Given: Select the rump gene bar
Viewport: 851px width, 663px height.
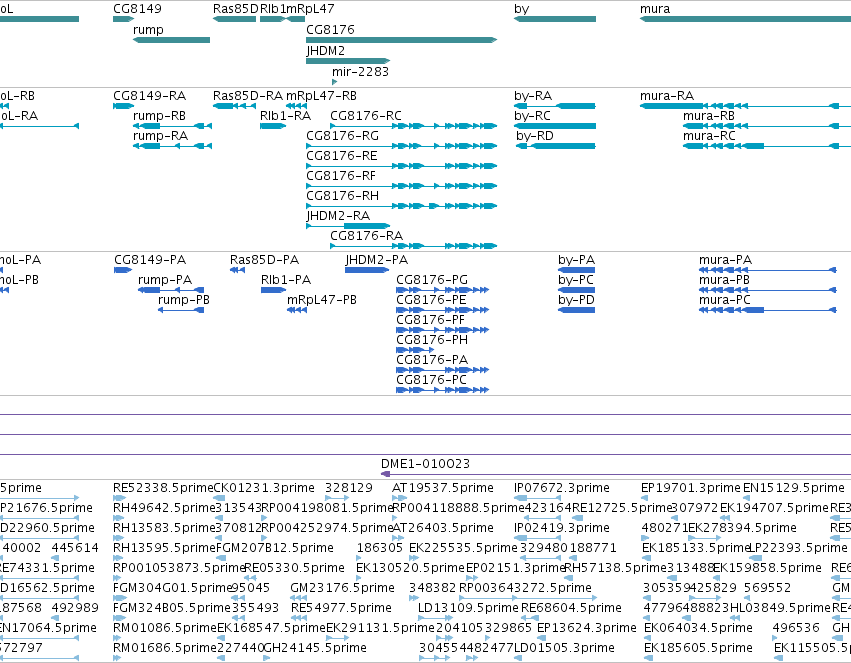Looking at the screenshot, I should coord(172,40).
